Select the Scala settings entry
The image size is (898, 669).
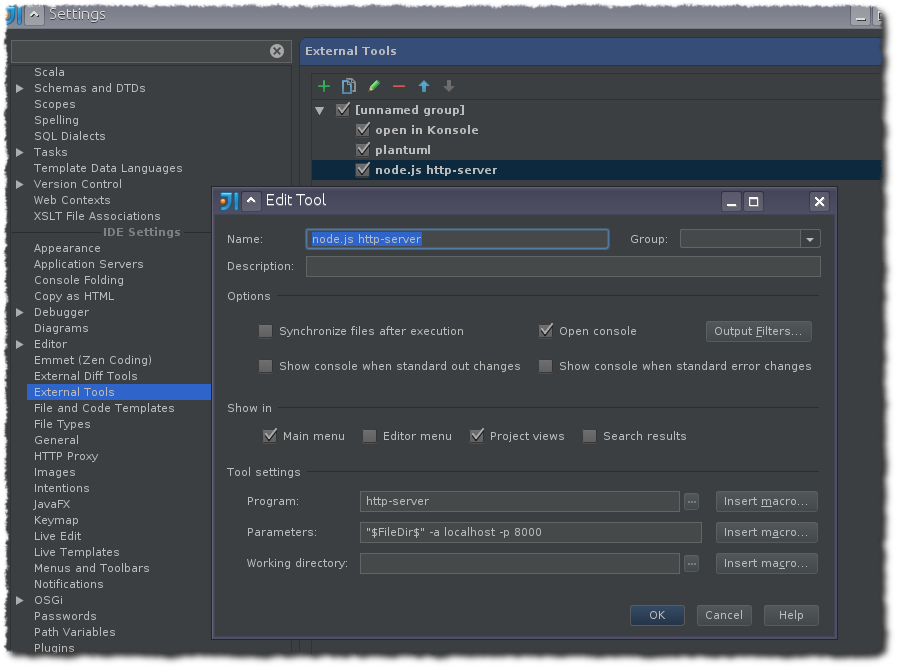(49, 72)
